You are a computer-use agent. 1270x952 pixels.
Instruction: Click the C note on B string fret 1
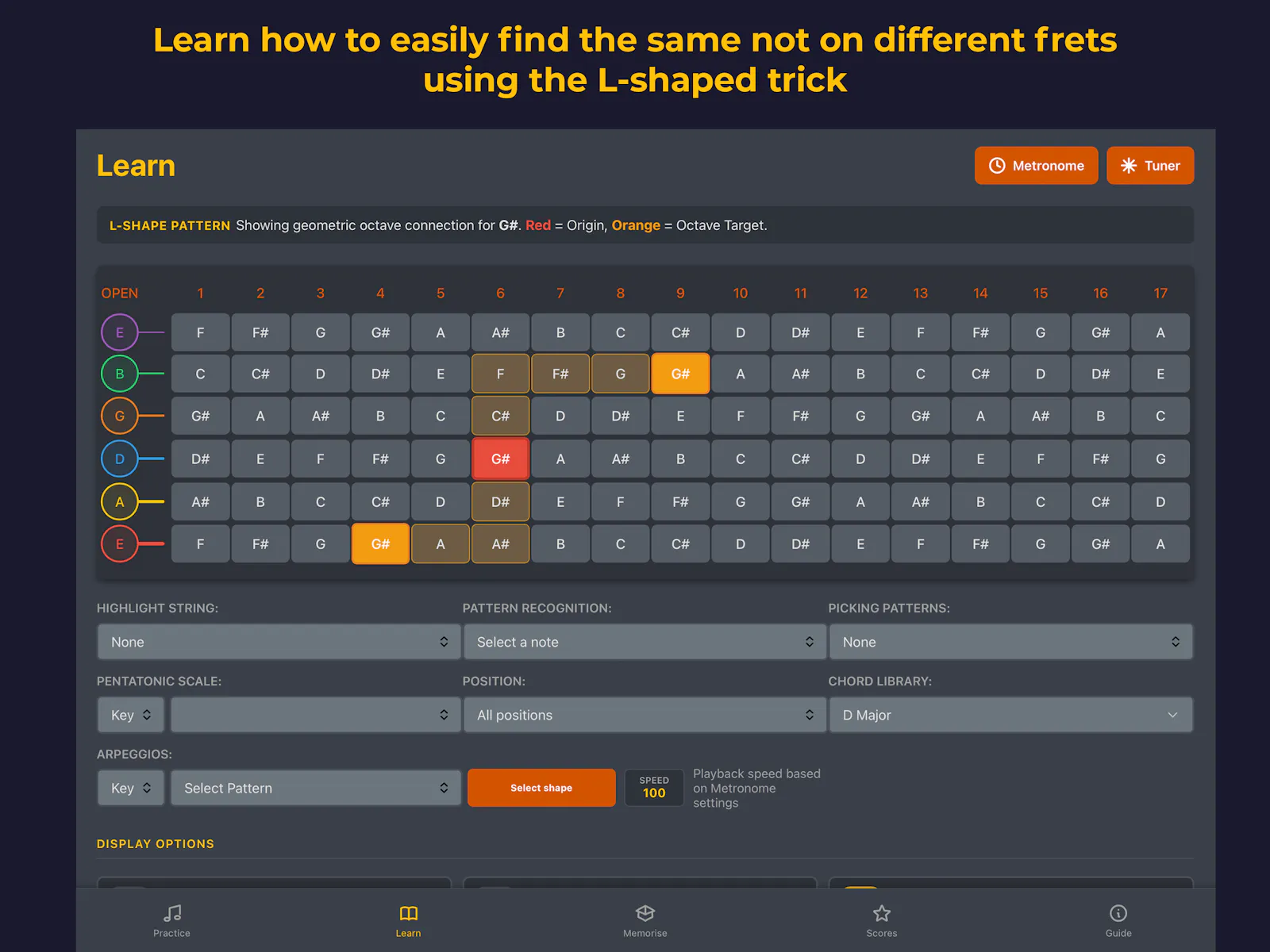click(x=201, y=374)
